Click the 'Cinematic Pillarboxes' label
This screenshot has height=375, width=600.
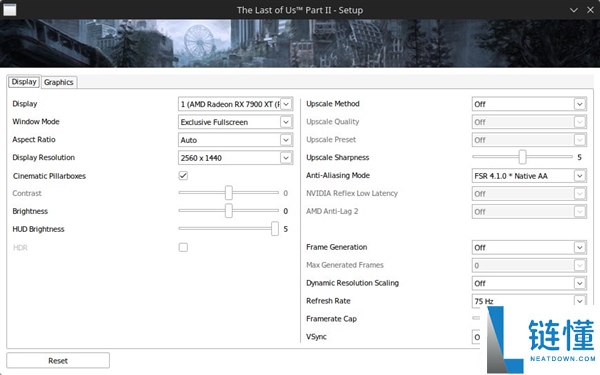click(x=49, y=176)
